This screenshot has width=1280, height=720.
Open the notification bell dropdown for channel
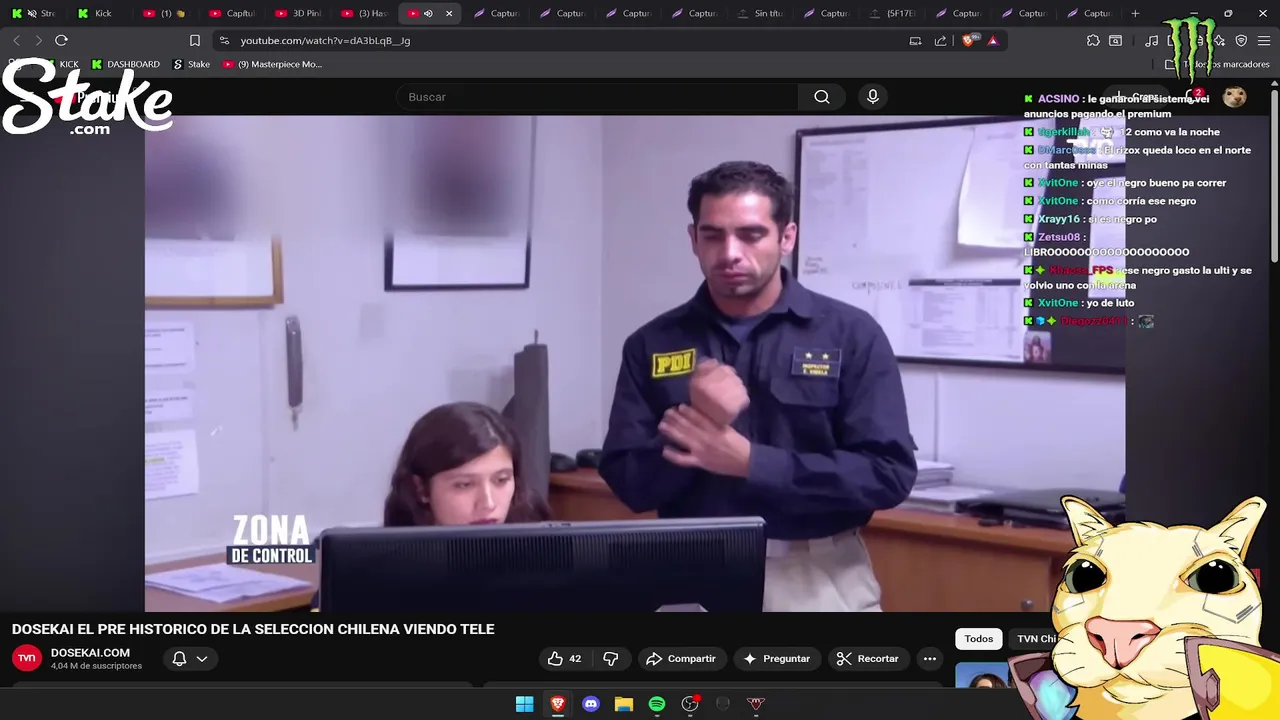click(x=190, y=659)
